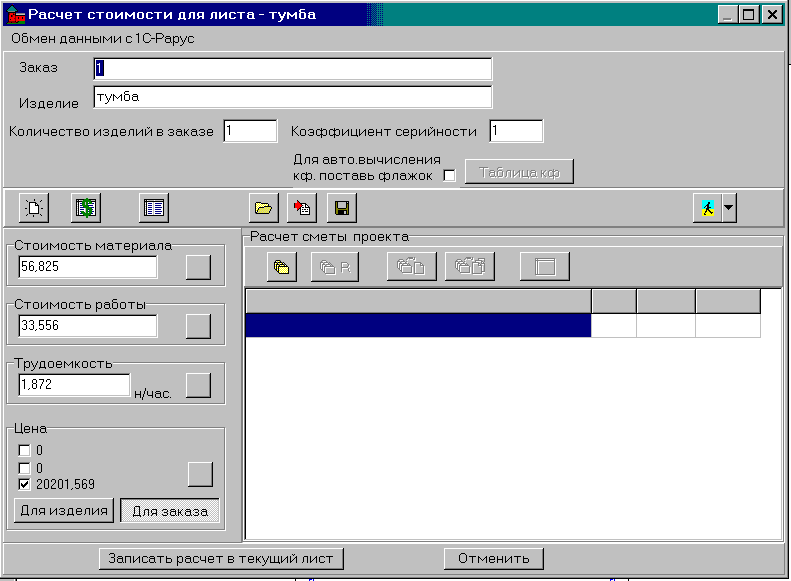791x581 pixels.
Task: Click the table list view icon
Action: [154, 208]
